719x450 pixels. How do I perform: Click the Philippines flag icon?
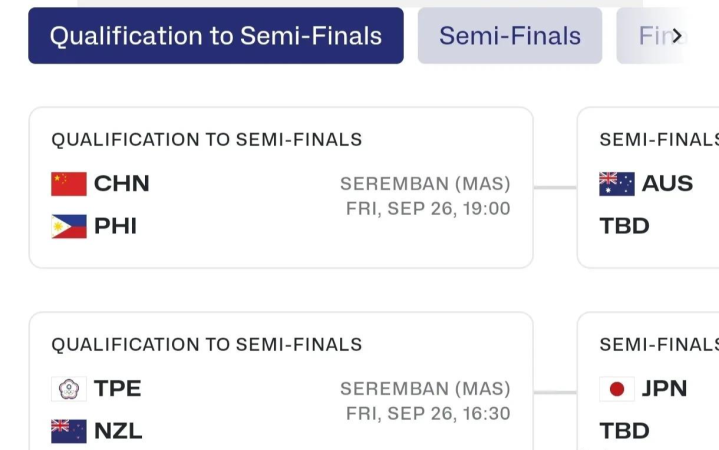[69, 227]
